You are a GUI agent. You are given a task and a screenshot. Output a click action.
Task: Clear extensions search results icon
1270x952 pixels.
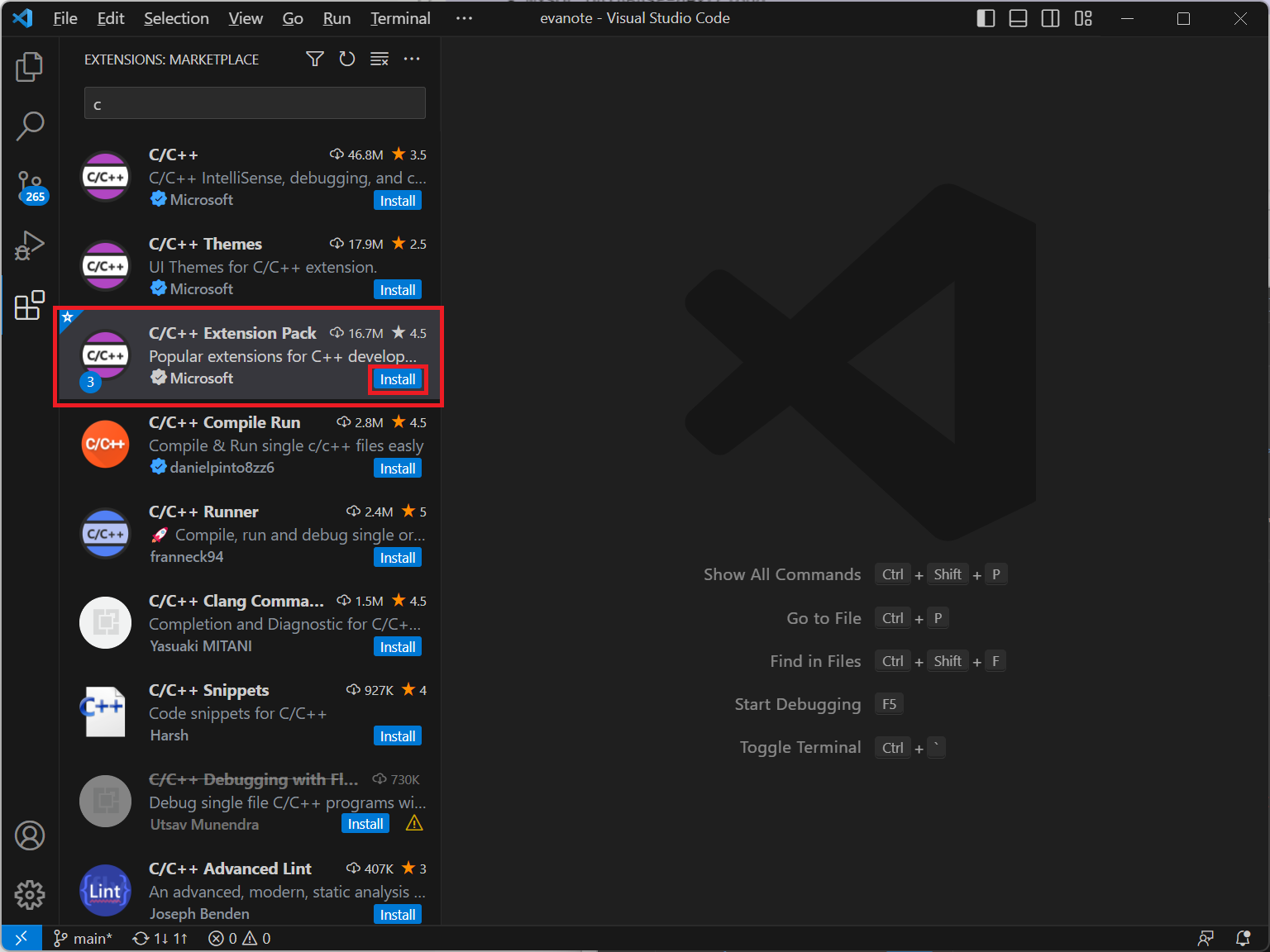pyautogui.click(x=380, y=59)
